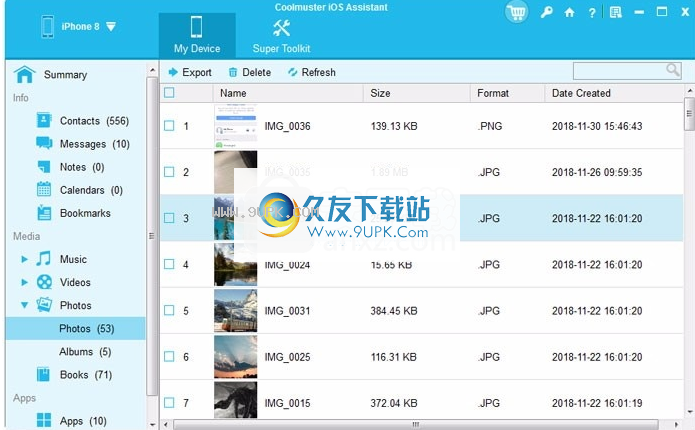Click the Contacts address book icon
695x430 pixels.
[x=44, y=120]
